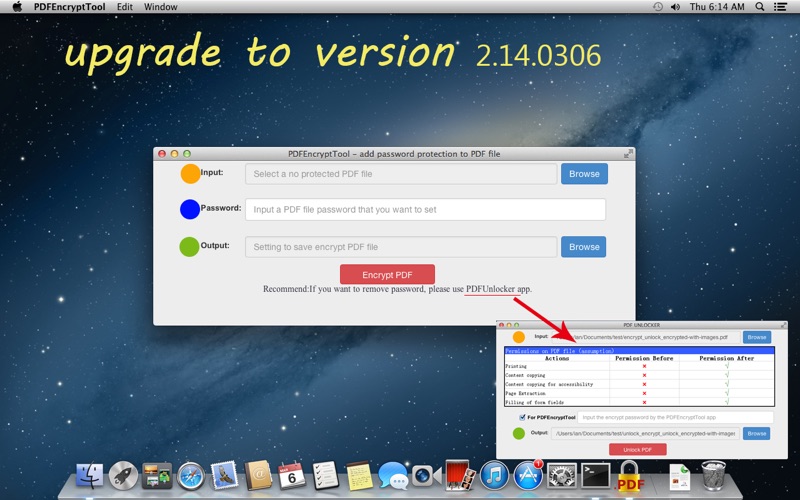Enter full screen in PDF Unlocker window
800x500 pixels.
pos(783,324)
